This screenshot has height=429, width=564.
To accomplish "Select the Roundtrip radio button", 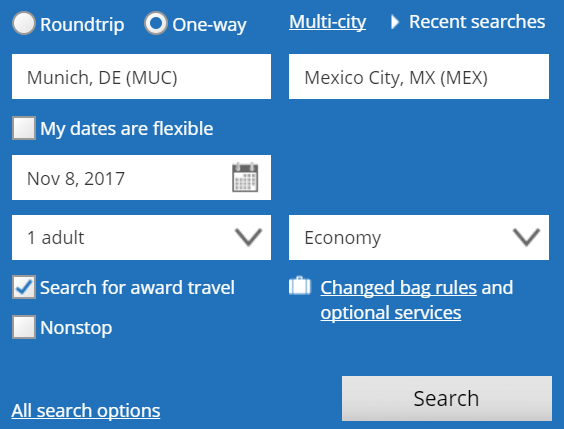I will click(x=24, y=24).
